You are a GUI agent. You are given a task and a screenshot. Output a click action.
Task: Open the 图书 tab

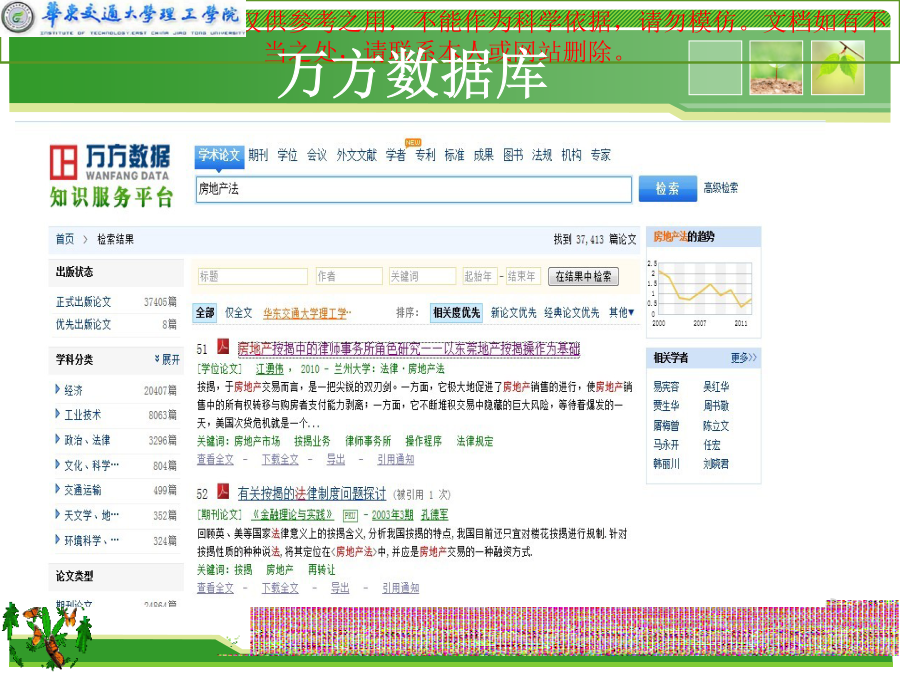[513, 155]
